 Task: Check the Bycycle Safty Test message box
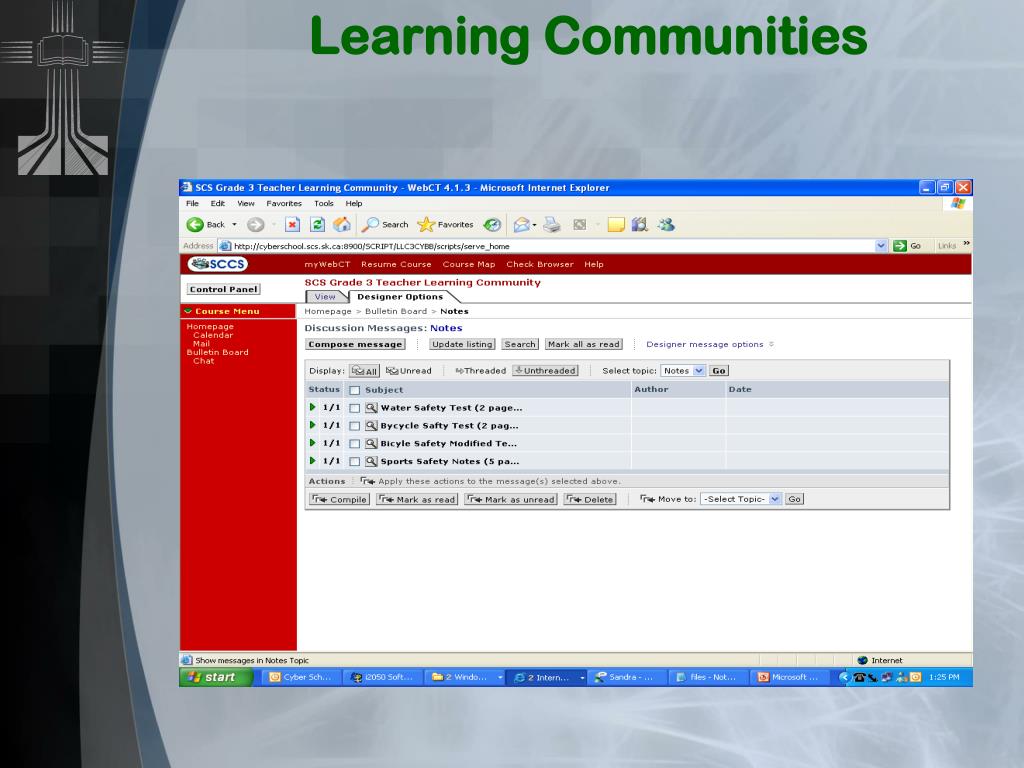coord(355,426)
